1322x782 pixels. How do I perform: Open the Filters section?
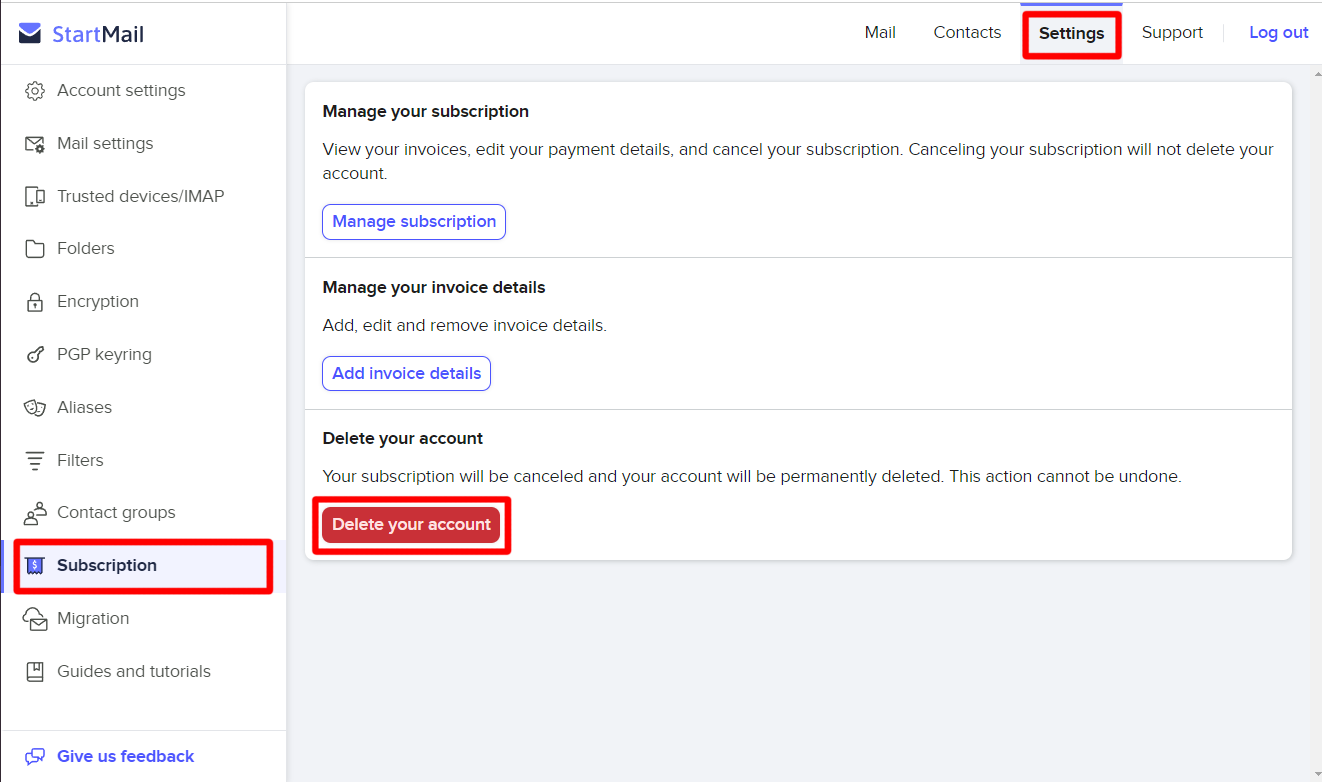pyautogui.click(x=80, y=460)
